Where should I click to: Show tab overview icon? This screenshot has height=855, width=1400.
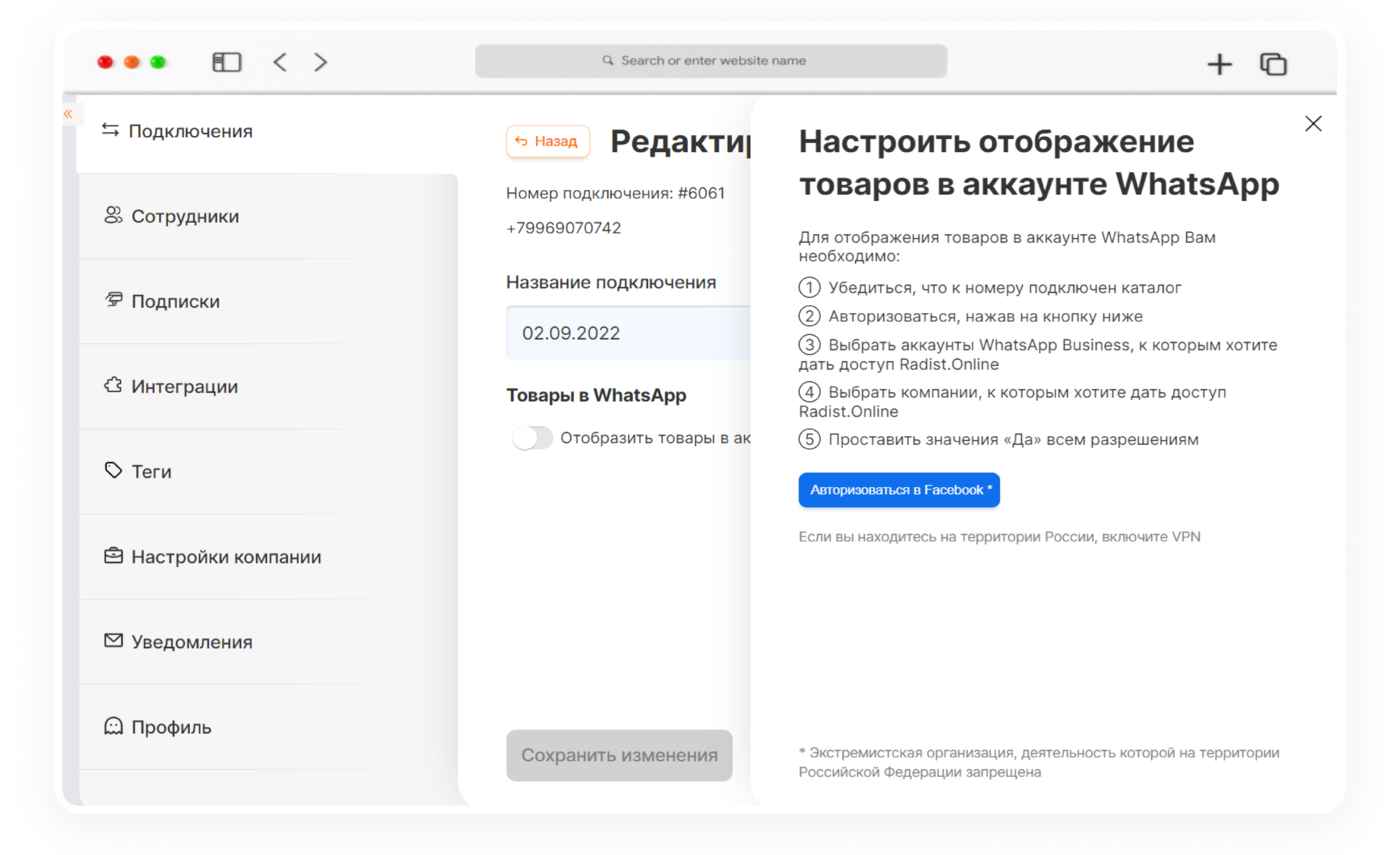click(1273, 64)
